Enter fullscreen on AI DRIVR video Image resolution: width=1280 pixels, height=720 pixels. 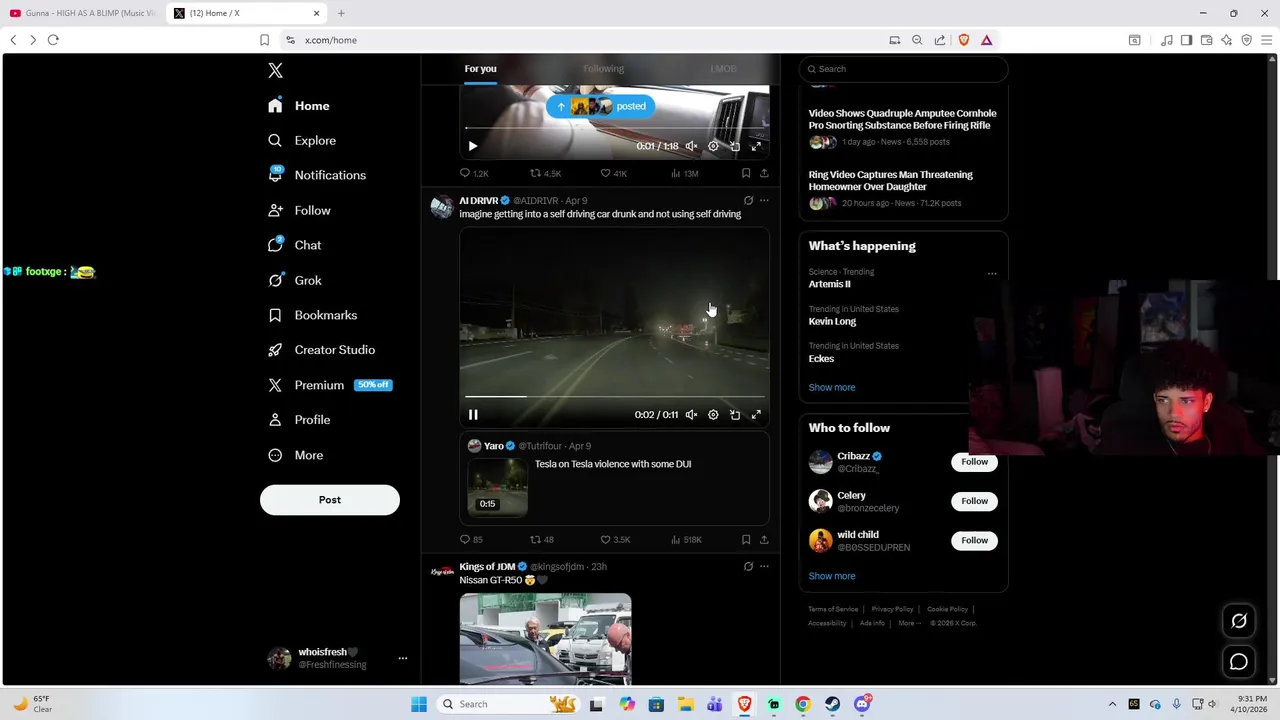tap(756, 415)
